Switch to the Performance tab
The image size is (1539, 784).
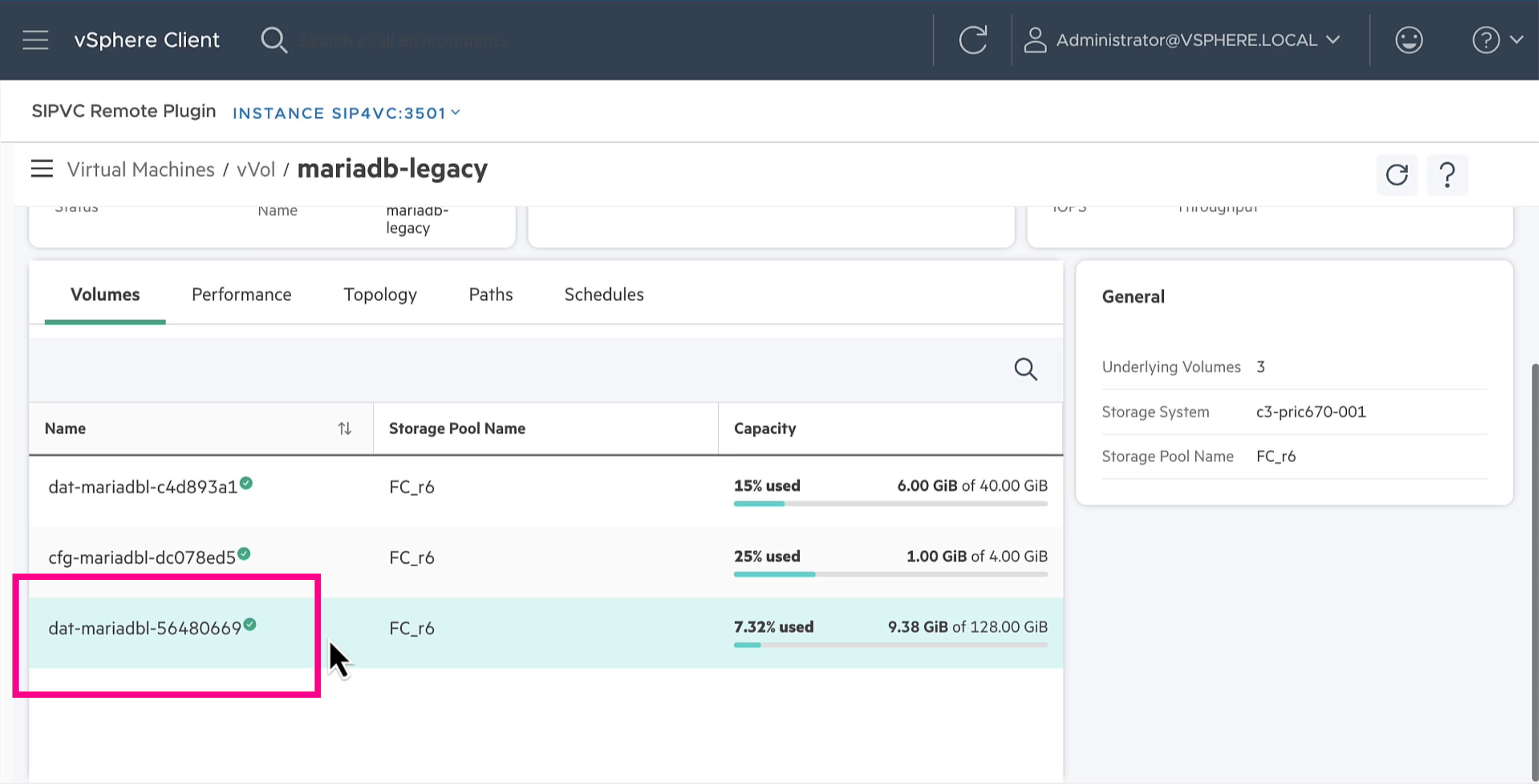pos(241,295)
